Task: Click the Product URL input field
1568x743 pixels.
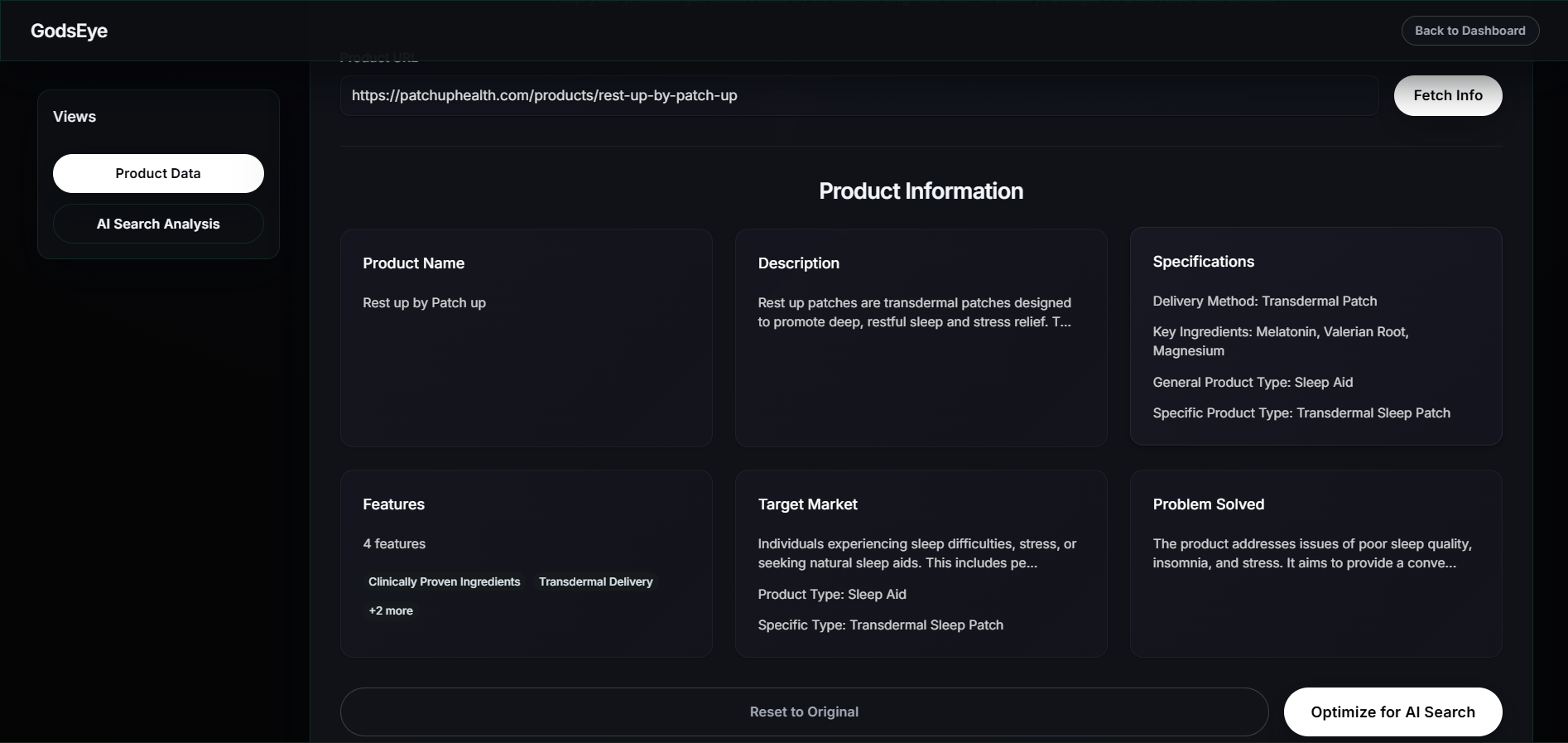Action: tap(859, 95)
